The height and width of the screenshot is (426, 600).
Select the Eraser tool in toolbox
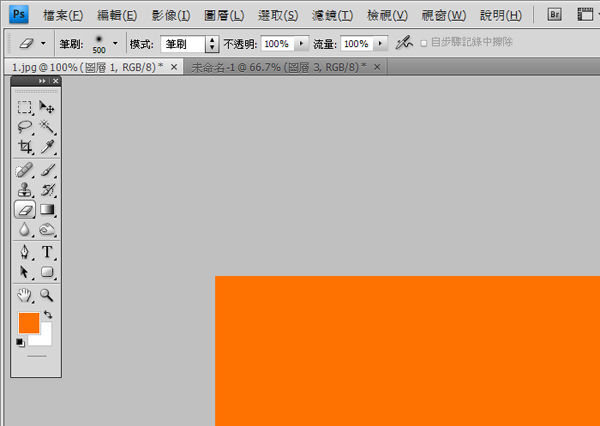[x=24, y=210]
